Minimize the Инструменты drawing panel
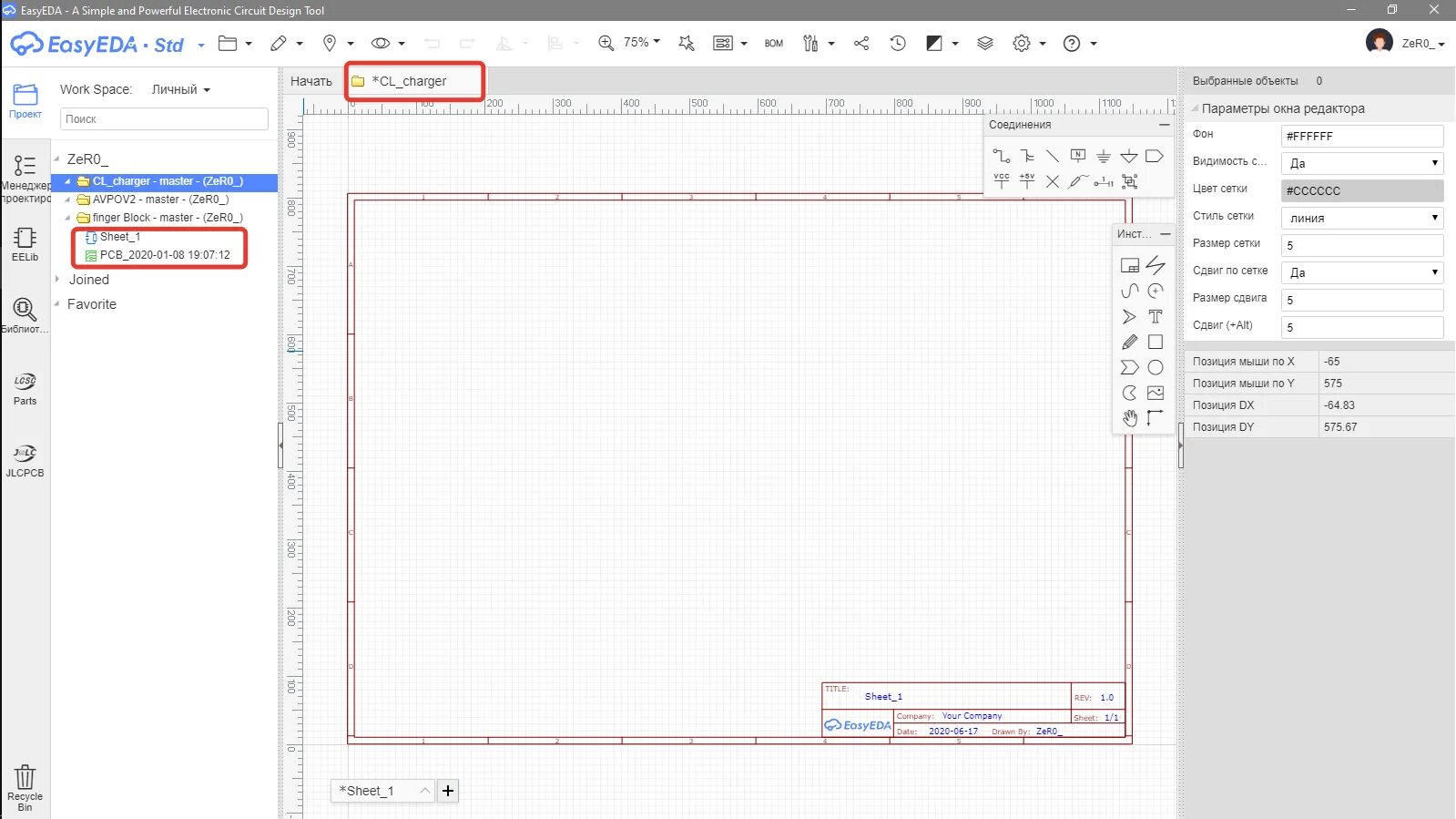The height and width of the screenshot is (819, 1456). [x=1165, y=234]
